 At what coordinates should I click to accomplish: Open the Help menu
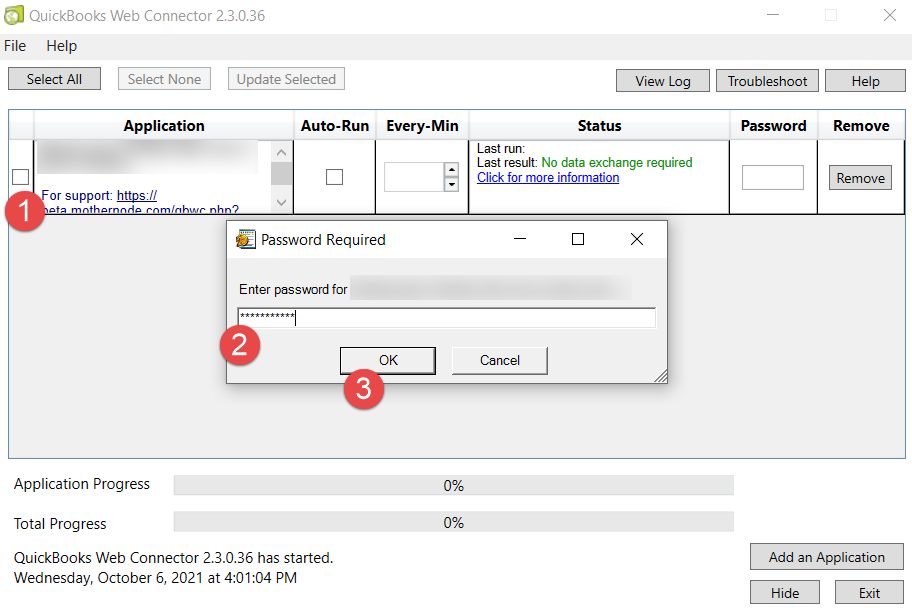(61, 45)
